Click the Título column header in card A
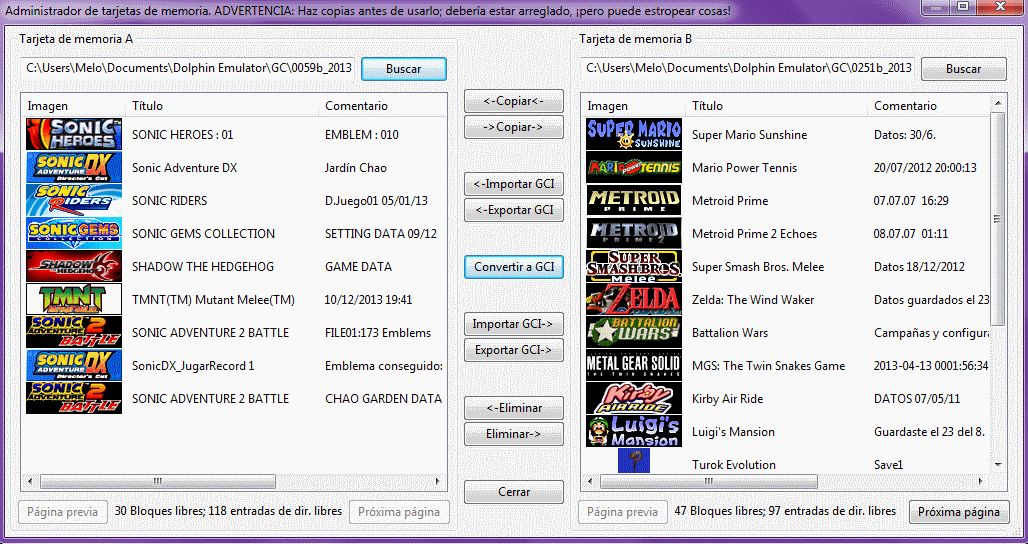The height and width of the screenshot is (544, 1028). point(222,106)
